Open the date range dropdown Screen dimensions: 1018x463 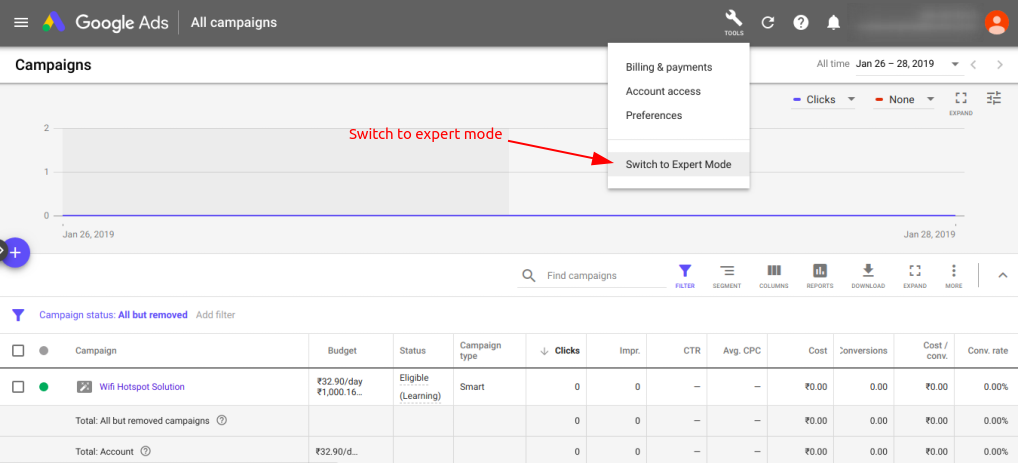(908, 64)
